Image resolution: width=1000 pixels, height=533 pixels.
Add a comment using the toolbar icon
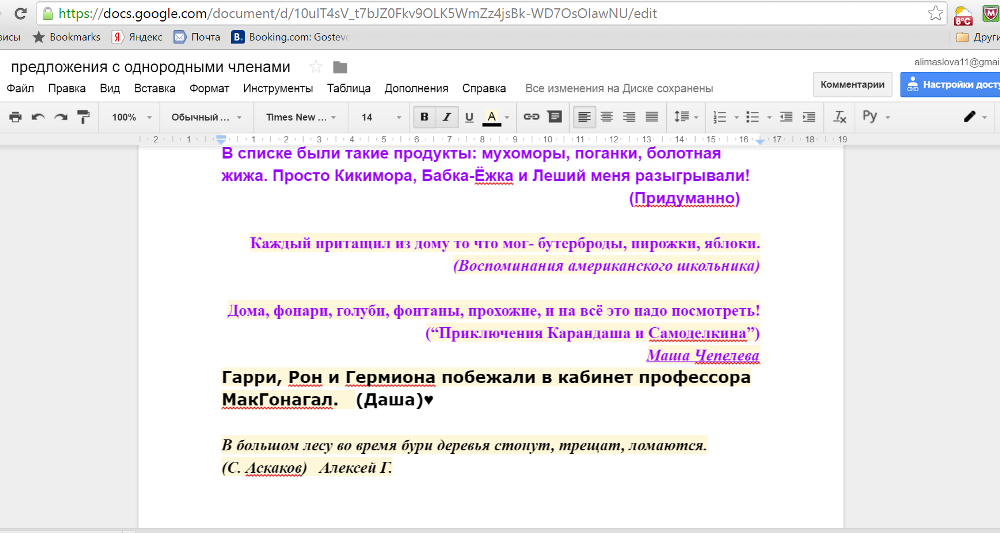554,117
